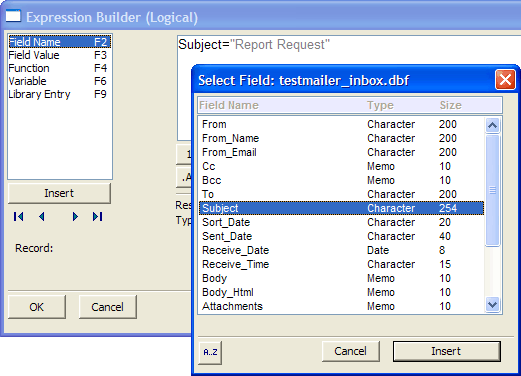Go to previous record arrow
521x376 pixels.
point(42,217)
